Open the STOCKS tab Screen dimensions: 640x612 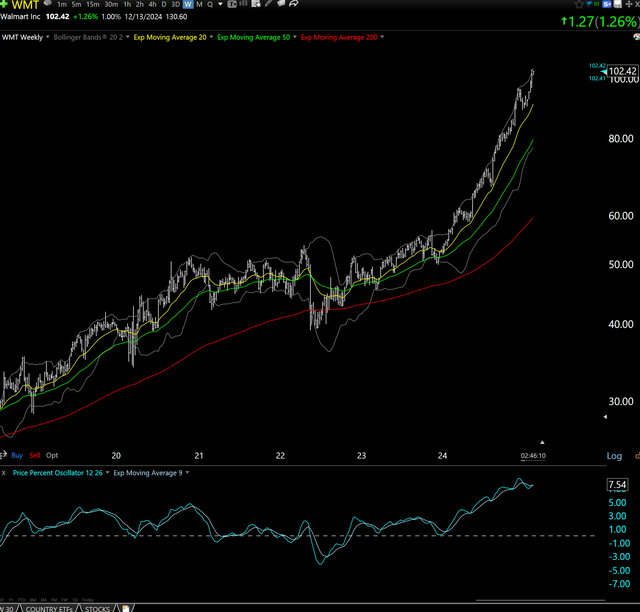pos(97,609)
